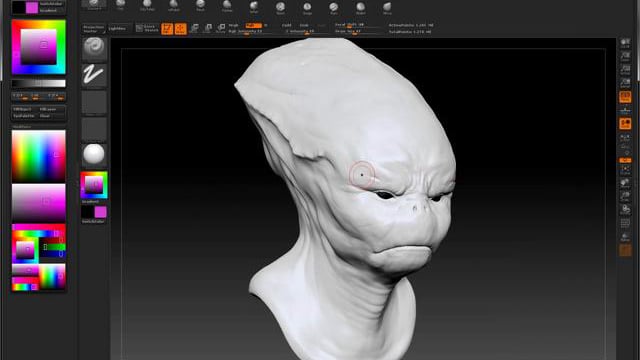Click the Rotate view icon in right shelf
This screenshot has height=360, width=640.
point(625,210)
